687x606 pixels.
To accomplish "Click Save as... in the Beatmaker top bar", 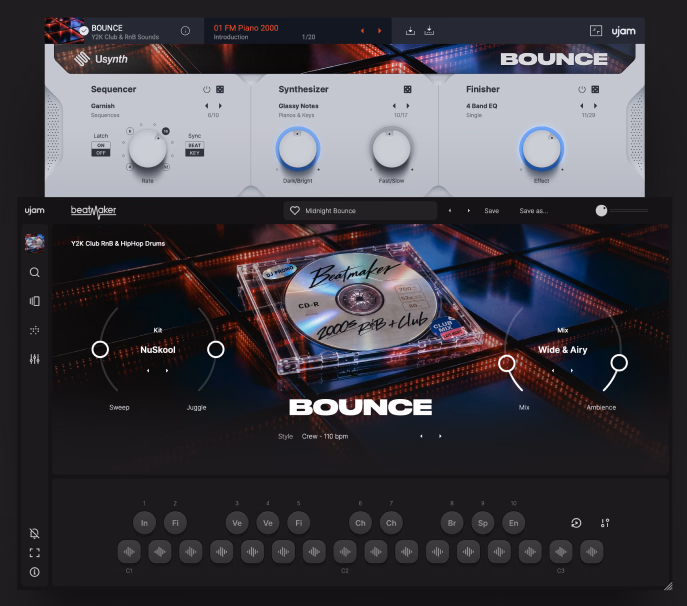I will pos(534,211).
